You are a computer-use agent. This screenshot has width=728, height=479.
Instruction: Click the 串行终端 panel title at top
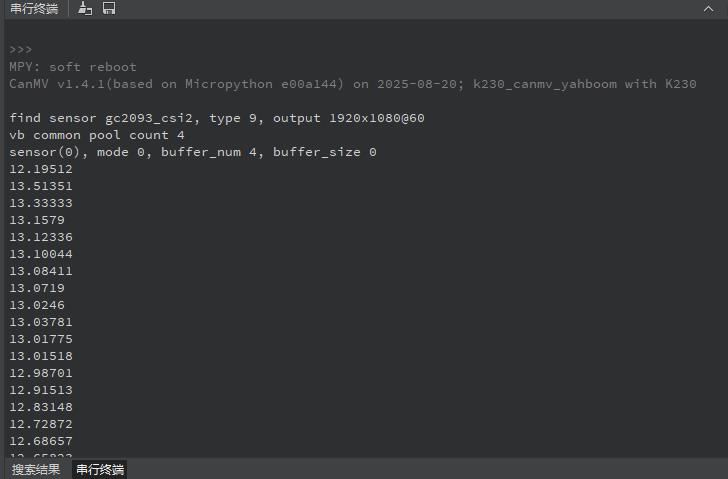(x=34, y=9)
